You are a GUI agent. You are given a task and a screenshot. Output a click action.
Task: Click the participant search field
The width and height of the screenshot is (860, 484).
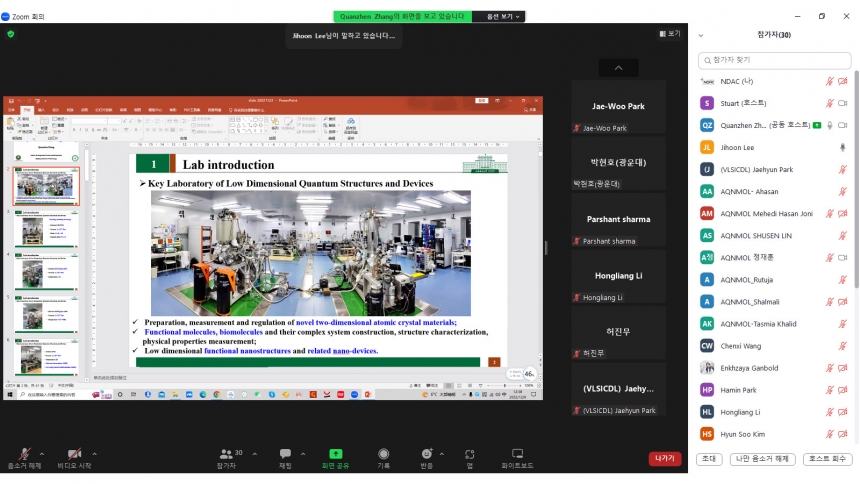coord(775,60)
